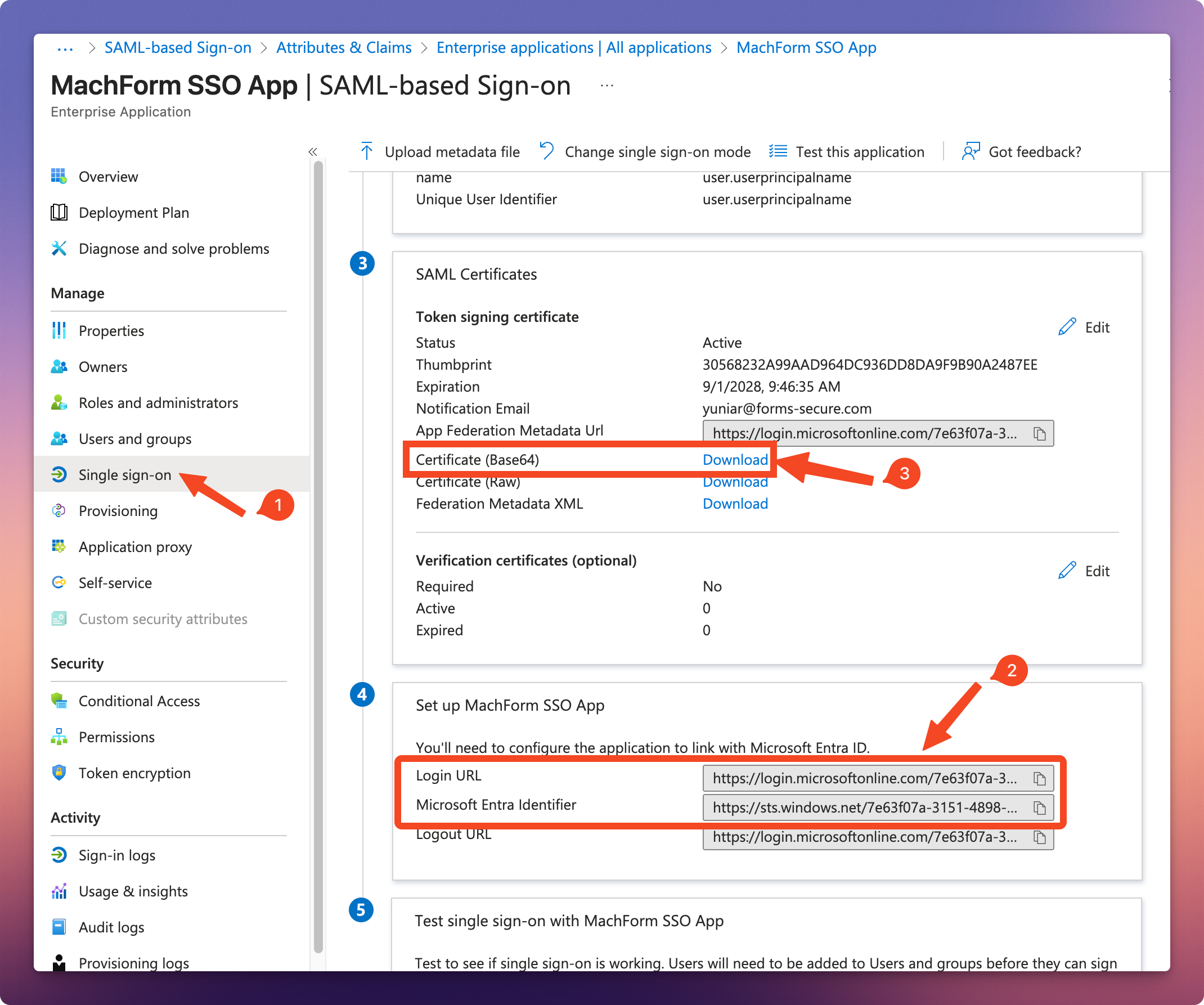Go to Attributes & Claims breadcrumb

coord(343,48)
